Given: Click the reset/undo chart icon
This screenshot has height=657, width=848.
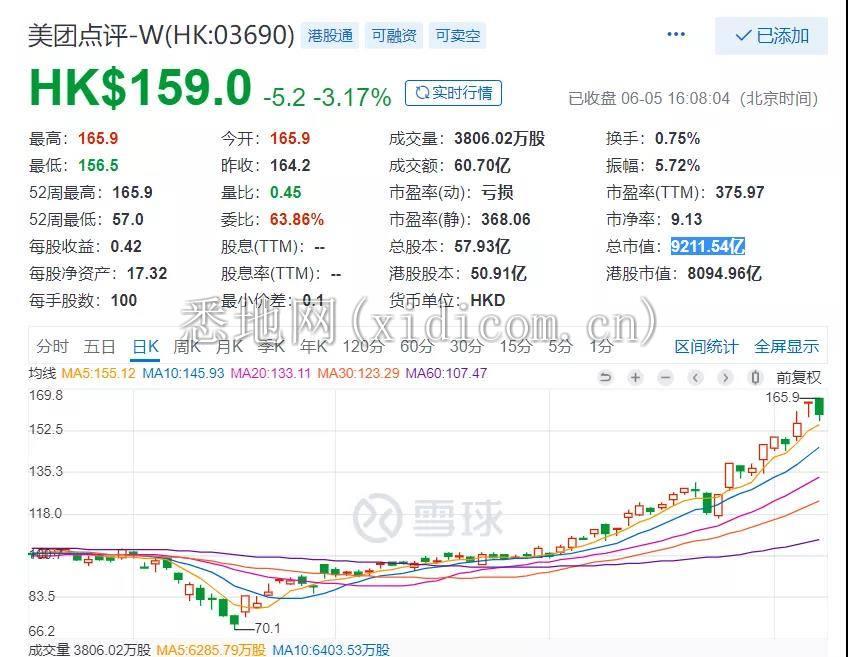Looking at the screenshot, I should [606, 377].
